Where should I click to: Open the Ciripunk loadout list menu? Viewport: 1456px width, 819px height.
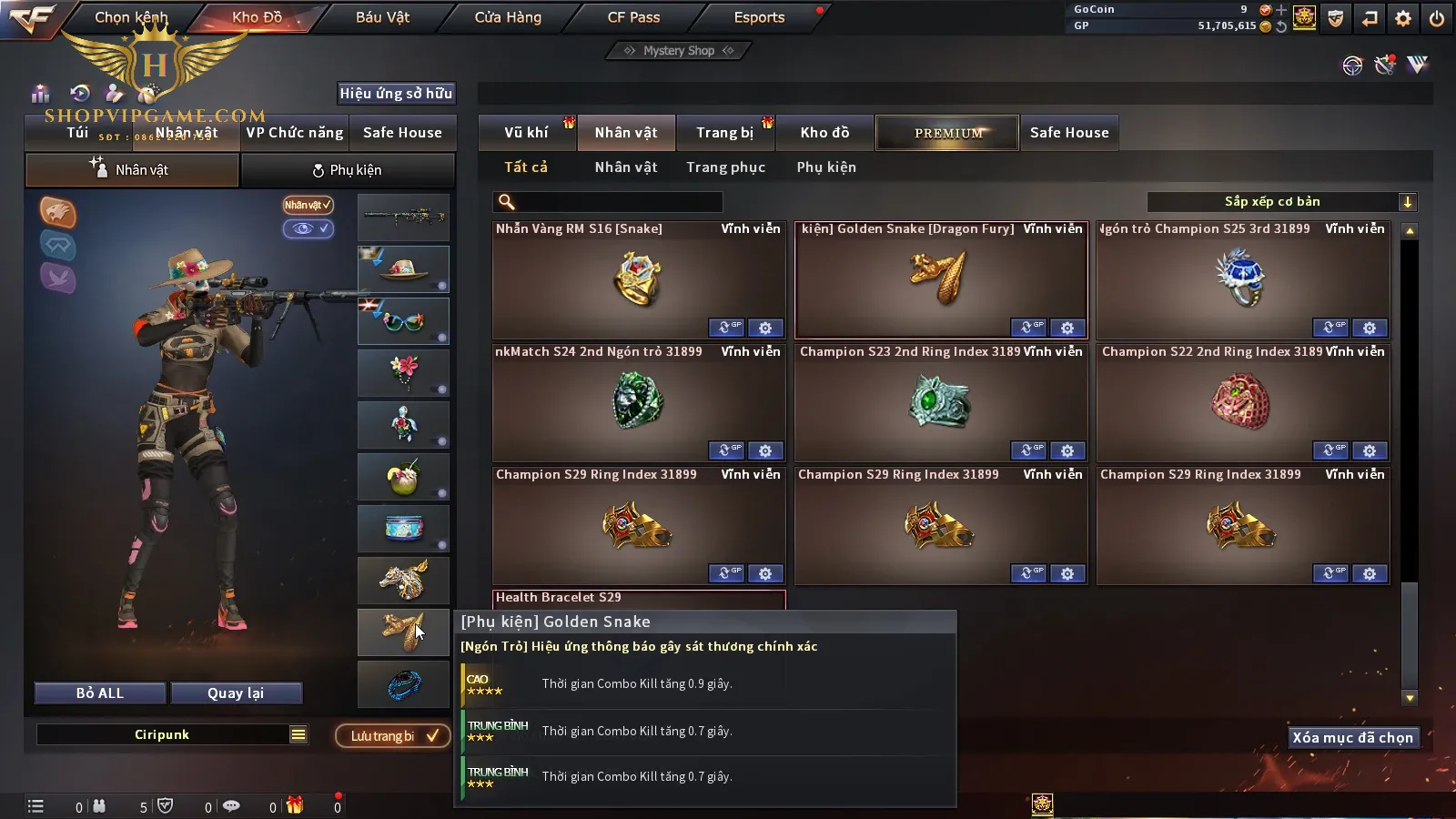[x=298, y=734]
